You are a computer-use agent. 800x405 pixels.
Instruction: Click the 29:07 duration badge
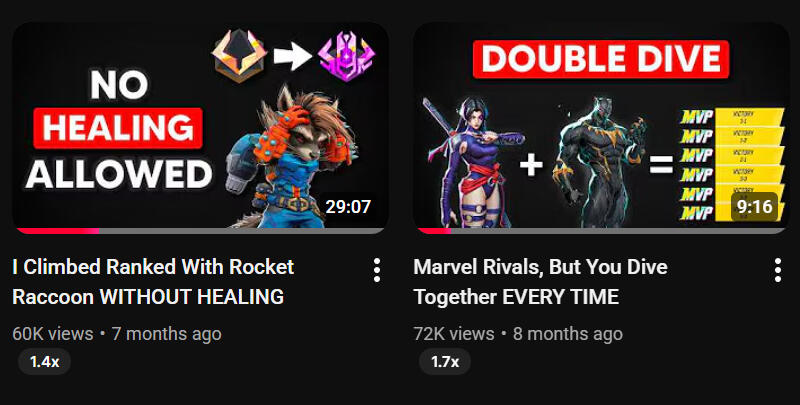348,207
